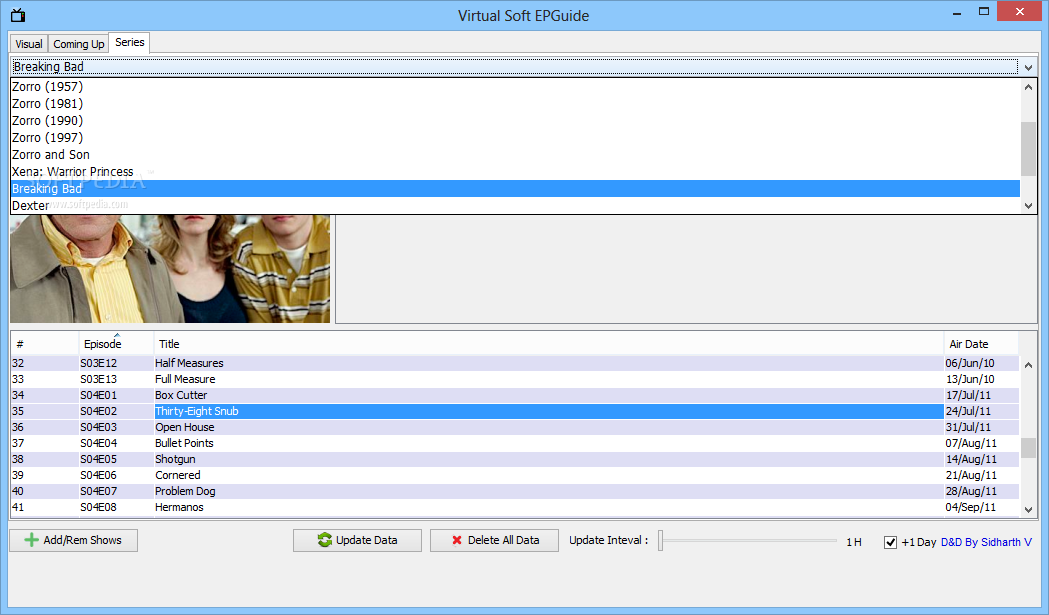Select the Series tab

point(129,42)
